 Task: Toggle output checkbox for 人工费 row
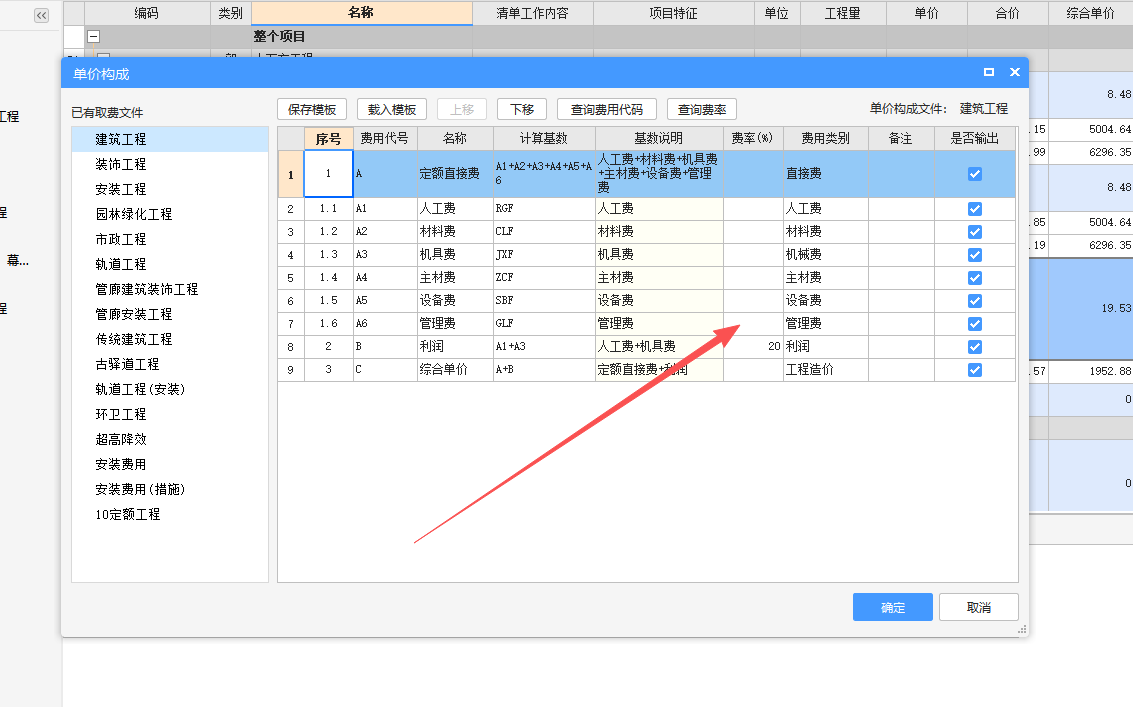click(x=975, y=209)
